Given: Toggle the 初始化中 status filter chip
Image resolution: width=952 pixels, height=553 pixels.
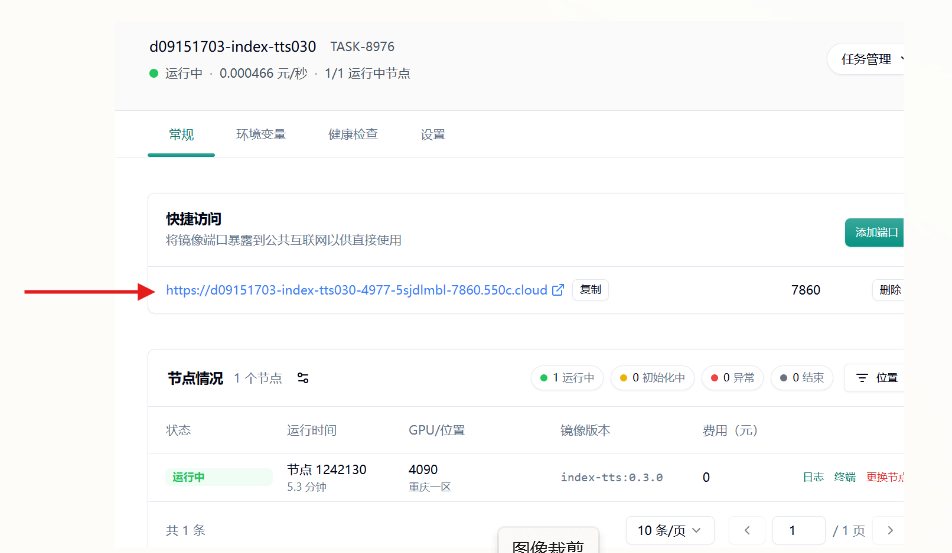Looking at the screenshot, I should pos(652,378).
